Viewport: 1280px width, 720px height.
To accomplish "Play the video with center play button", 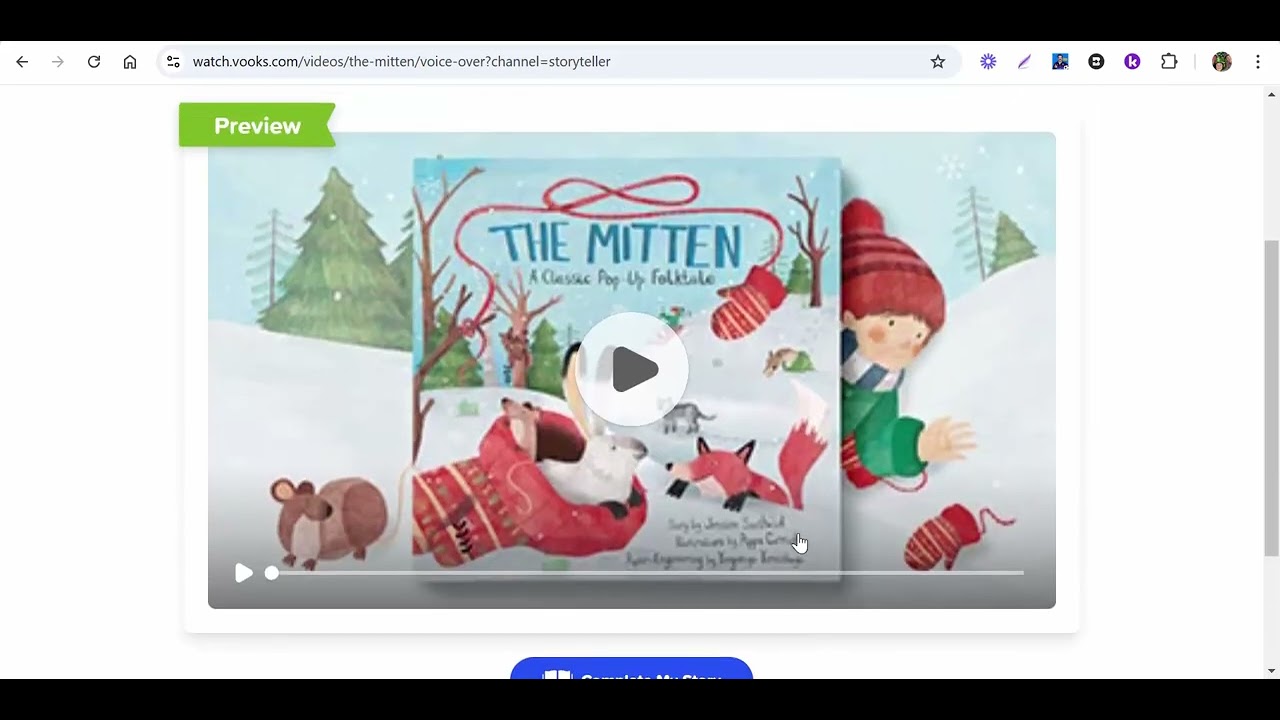I will click(632, 369).
